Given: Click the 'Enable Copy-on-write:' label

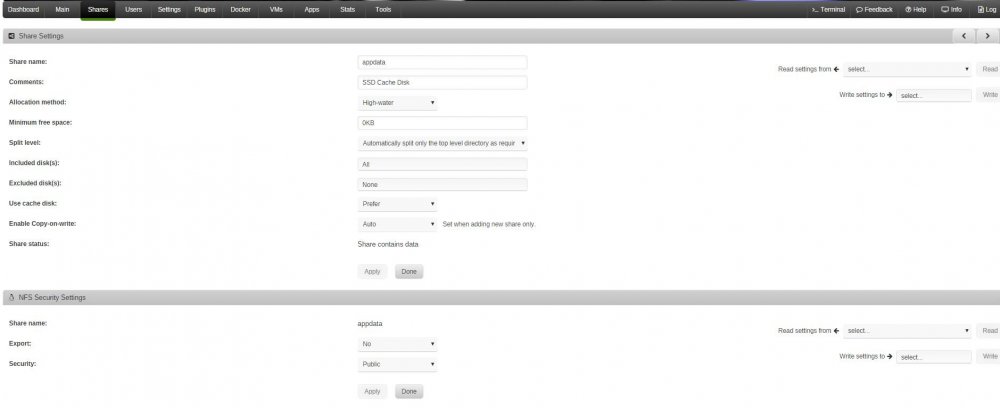Looking at the screenshot, I should [43, 224].
